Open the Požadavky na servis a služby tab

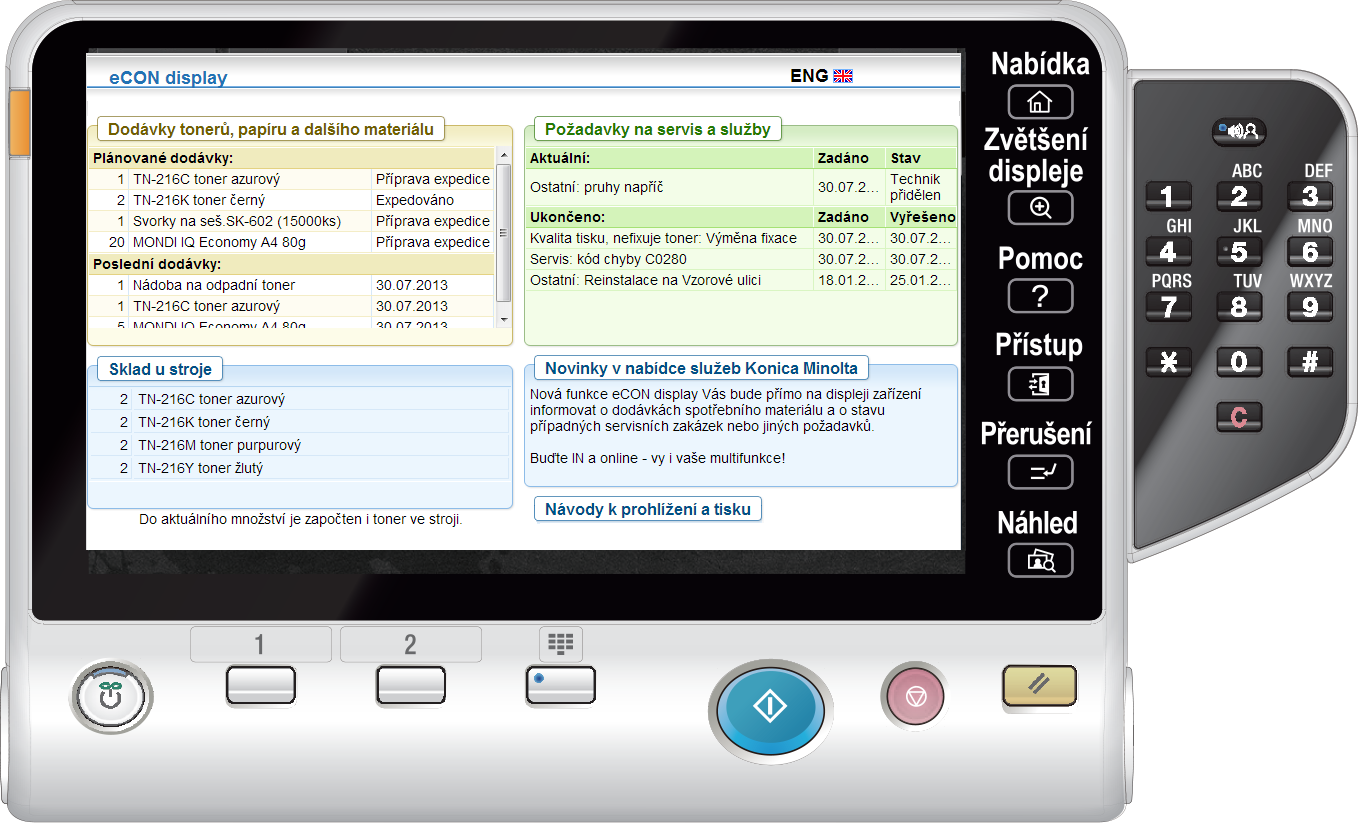click(x=657, y=129)
